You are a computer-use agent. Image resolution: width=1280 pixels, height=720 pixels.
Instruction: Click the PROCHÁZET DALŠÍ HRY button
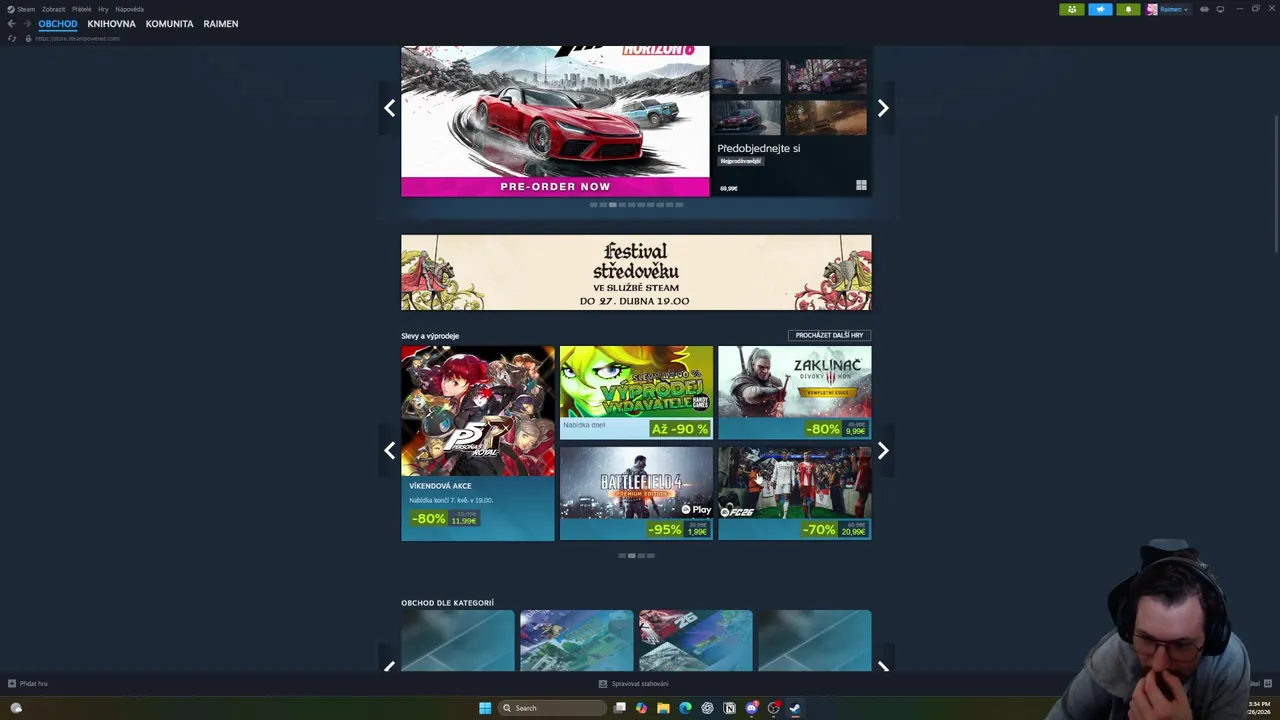(x=829, y=335)
